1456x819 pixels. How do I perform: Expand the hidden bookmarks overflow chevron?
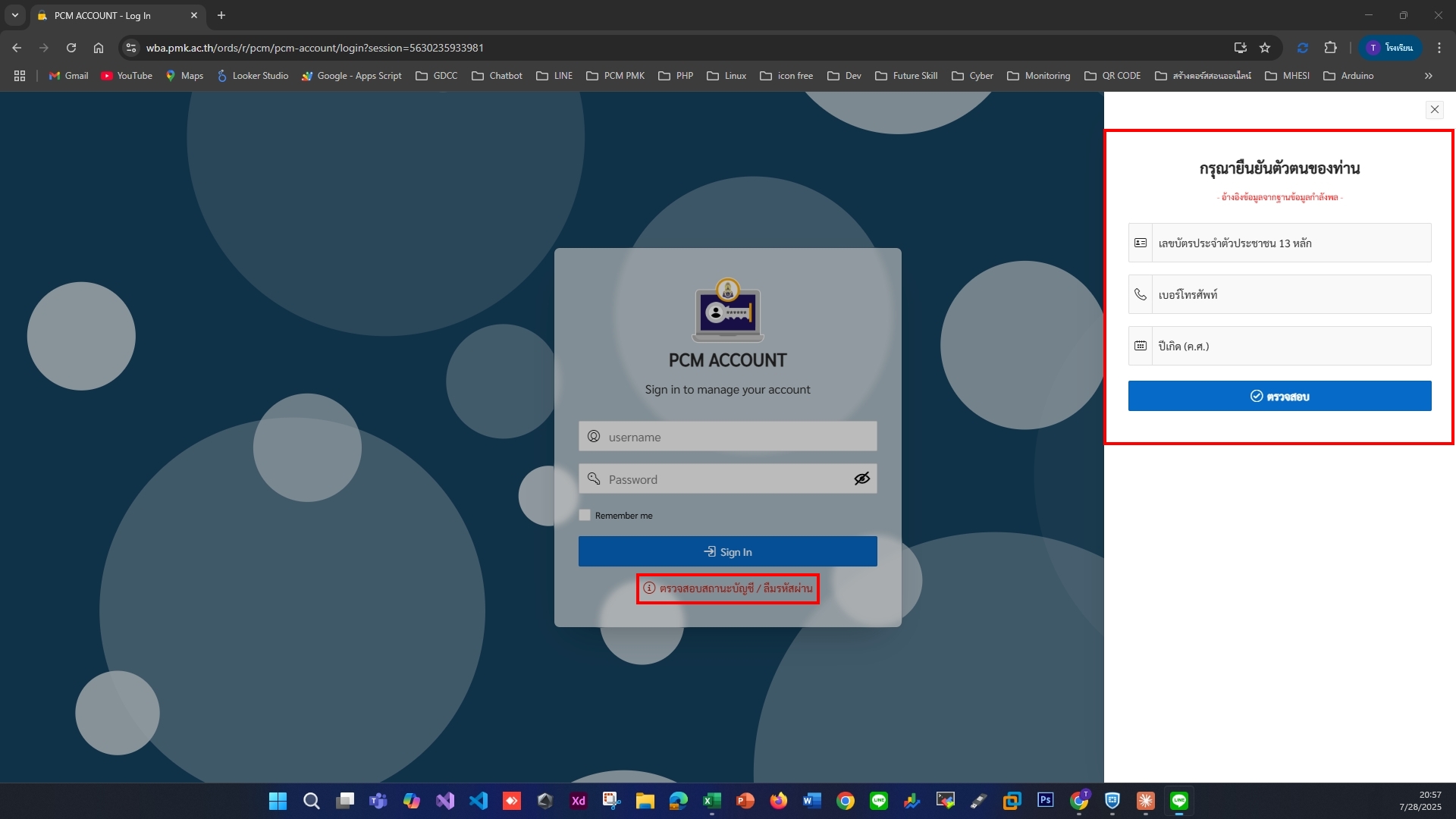(1429, 76)
